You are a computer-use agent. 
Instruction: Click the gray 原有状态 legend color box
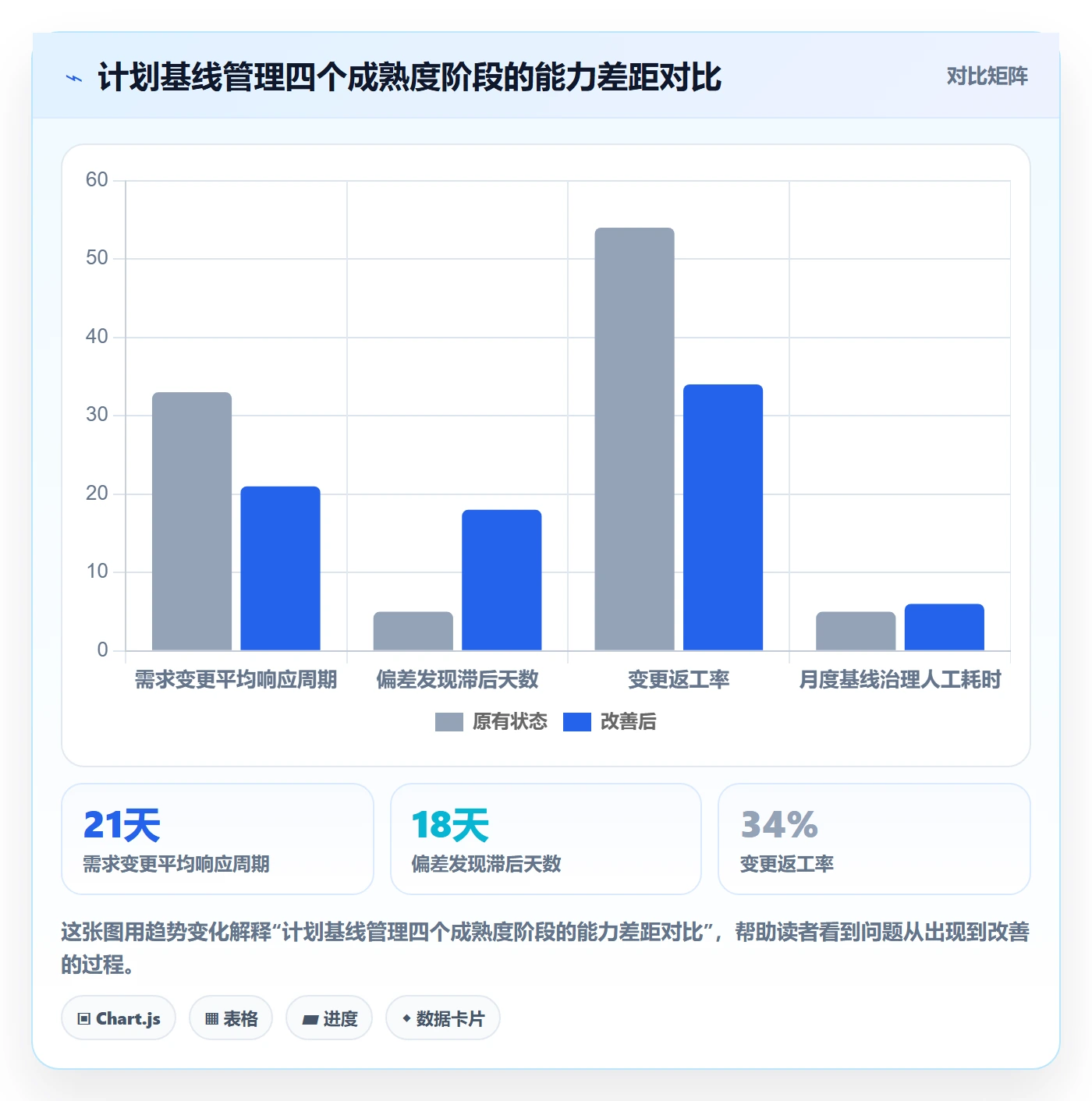tap(449, 722)
